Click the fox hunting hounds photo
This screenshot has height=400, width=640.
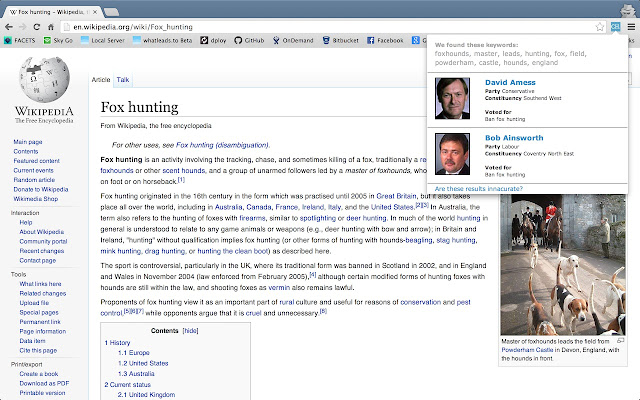coord(563,264)
